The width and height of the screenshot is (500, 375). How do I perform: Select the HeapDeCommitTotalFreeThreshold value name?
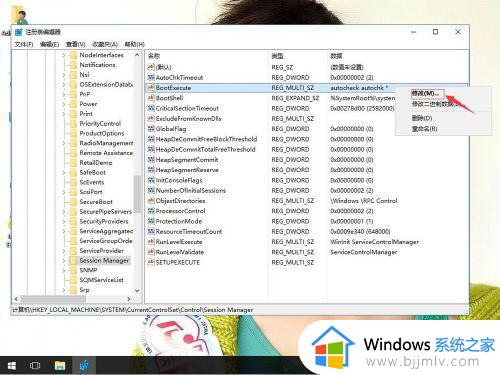pyautogui.click(x=206, y=150)
